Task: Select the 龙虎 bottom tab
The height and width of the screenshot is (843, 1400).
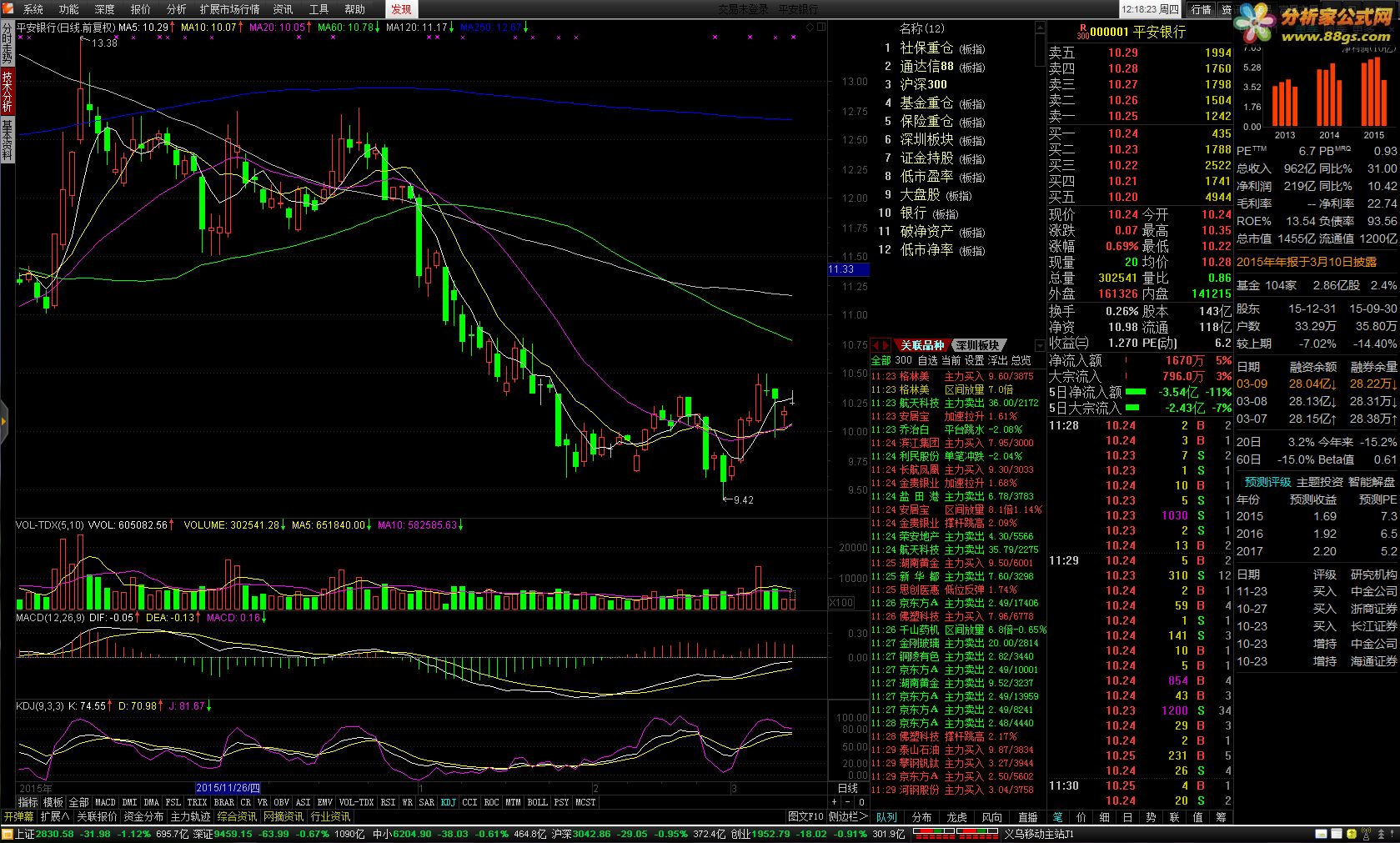Action: 956,817
